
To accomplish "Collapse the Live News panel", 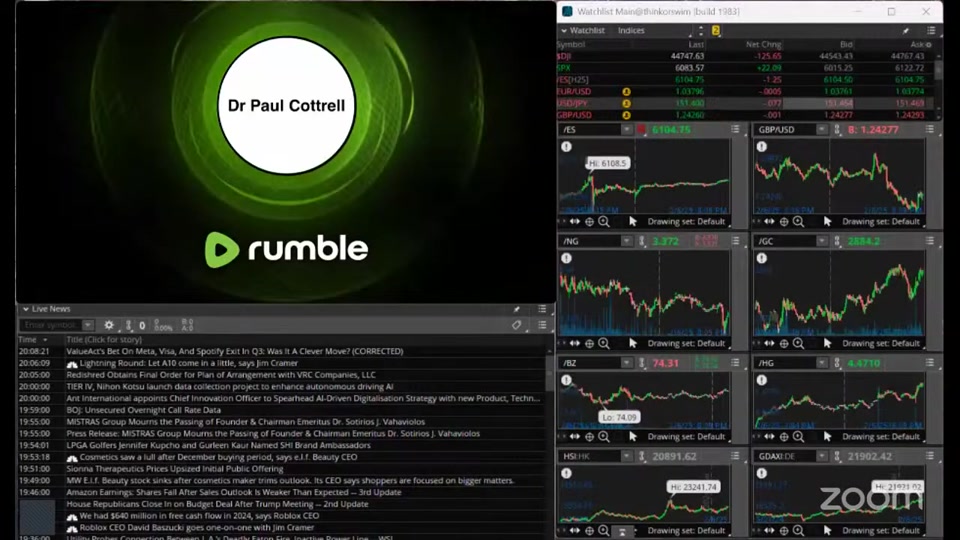I will [x=24, y=310].
